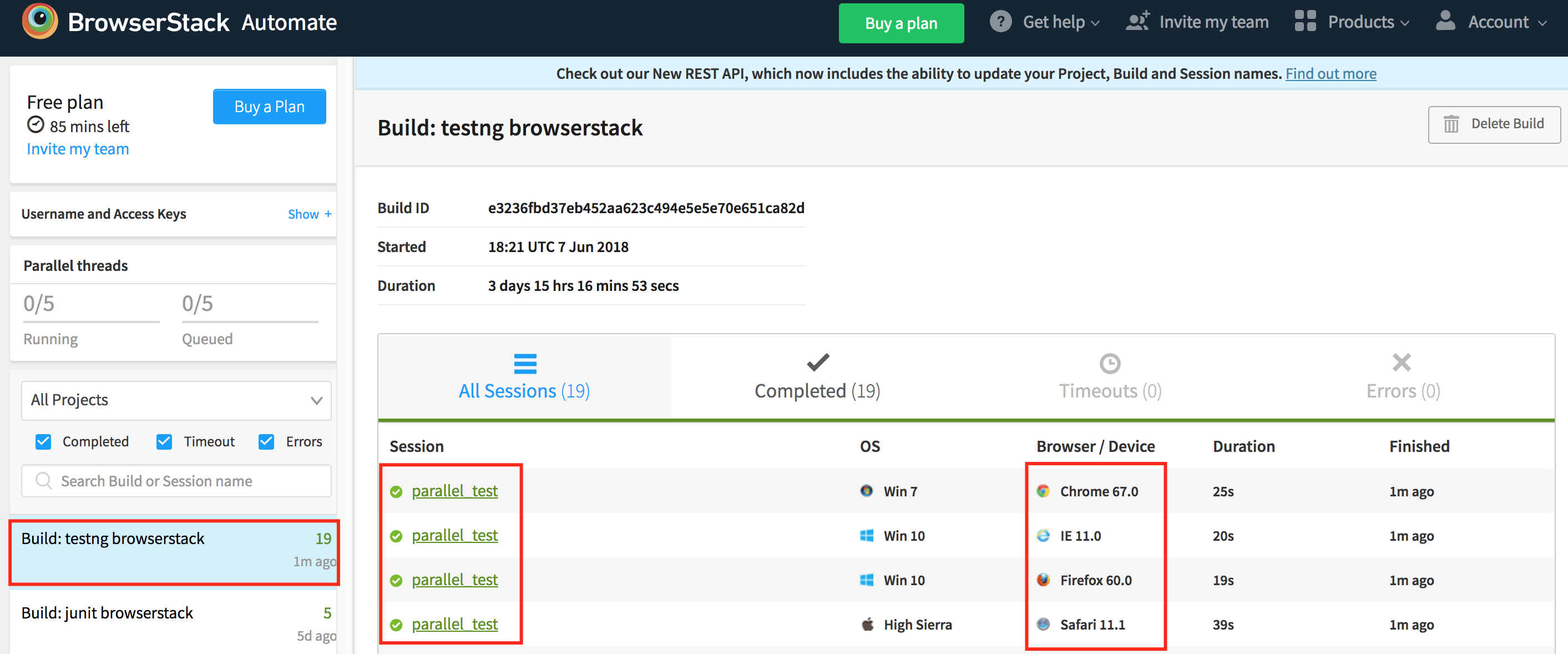Click the Chrome browser icon
The image size is (1568, 654).
[x=1043, y=491]
